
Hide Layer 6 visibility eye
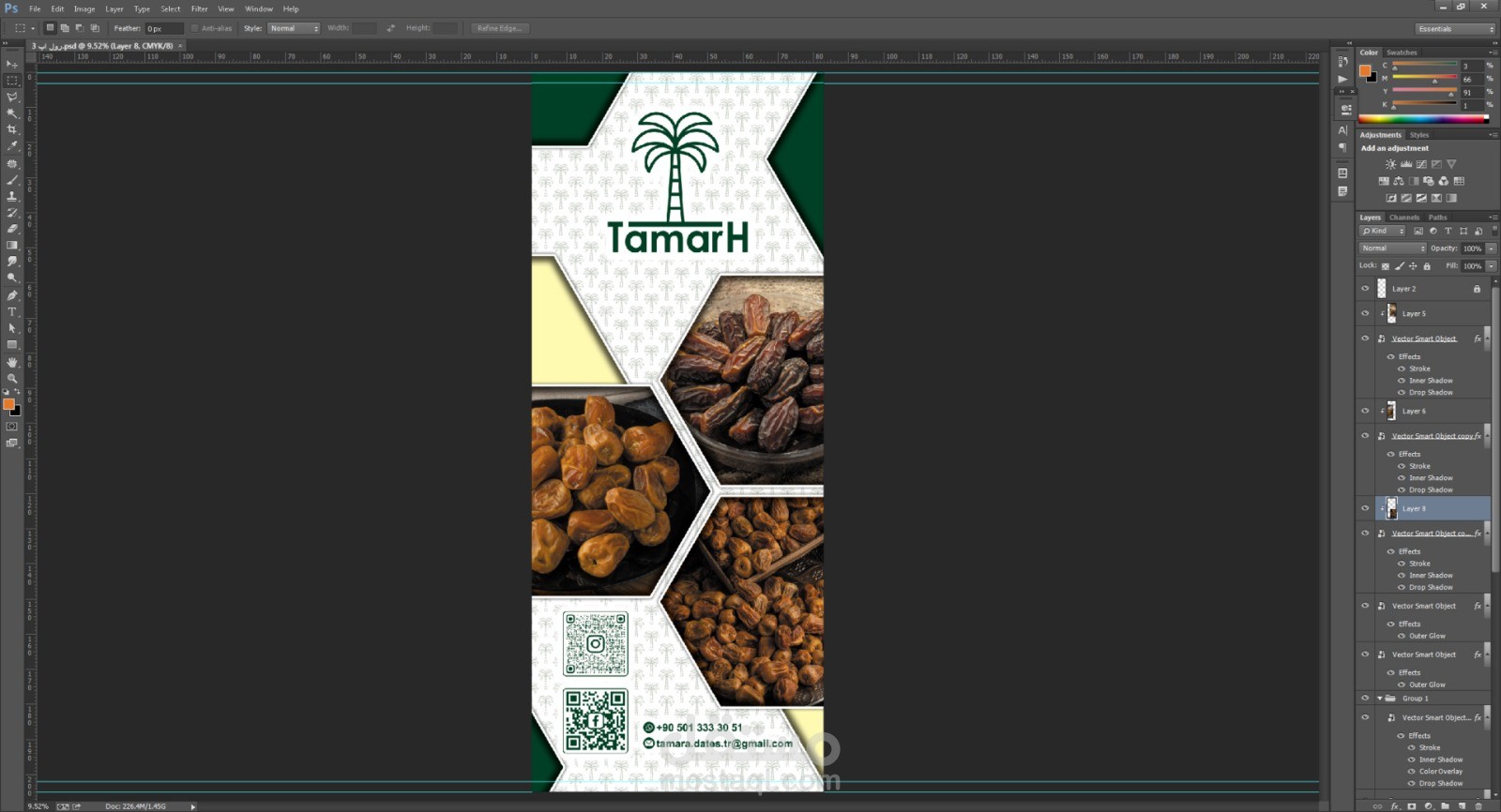(x=1365, y=411)
